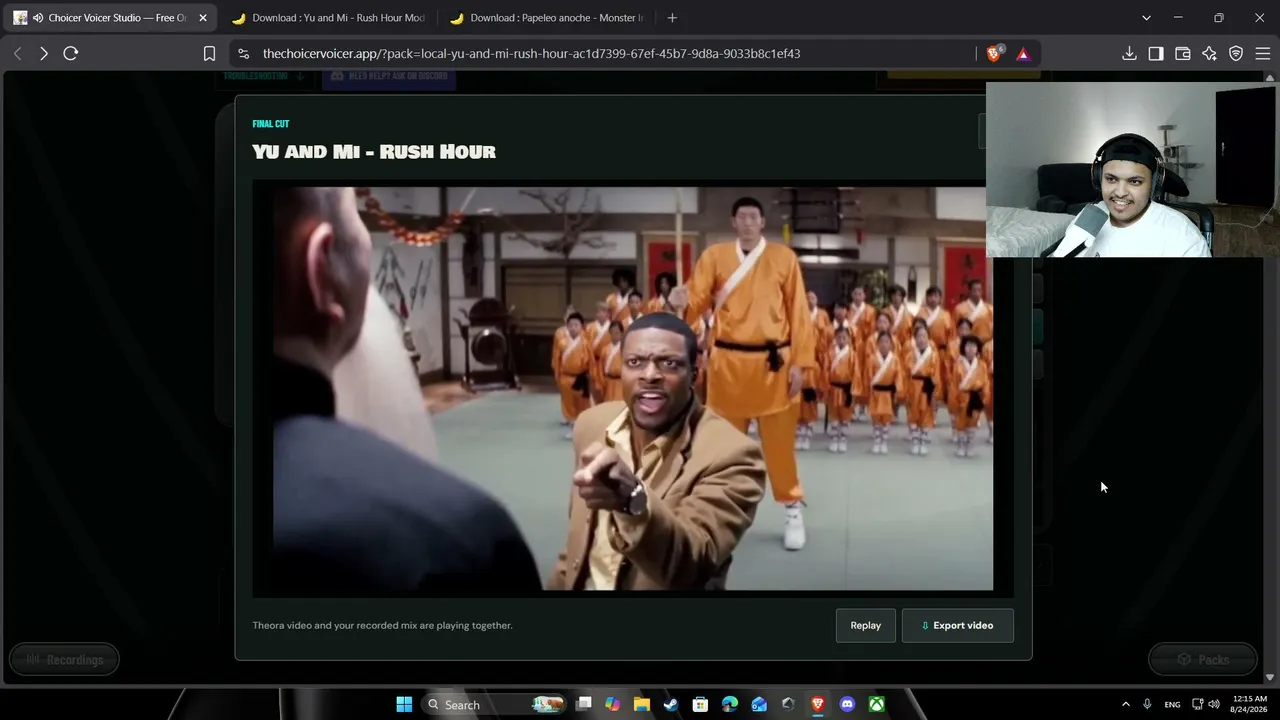Show hidden system tray icons
Image resolution: width=1280 pixels, height=720 pixels.
[1125, 705]
